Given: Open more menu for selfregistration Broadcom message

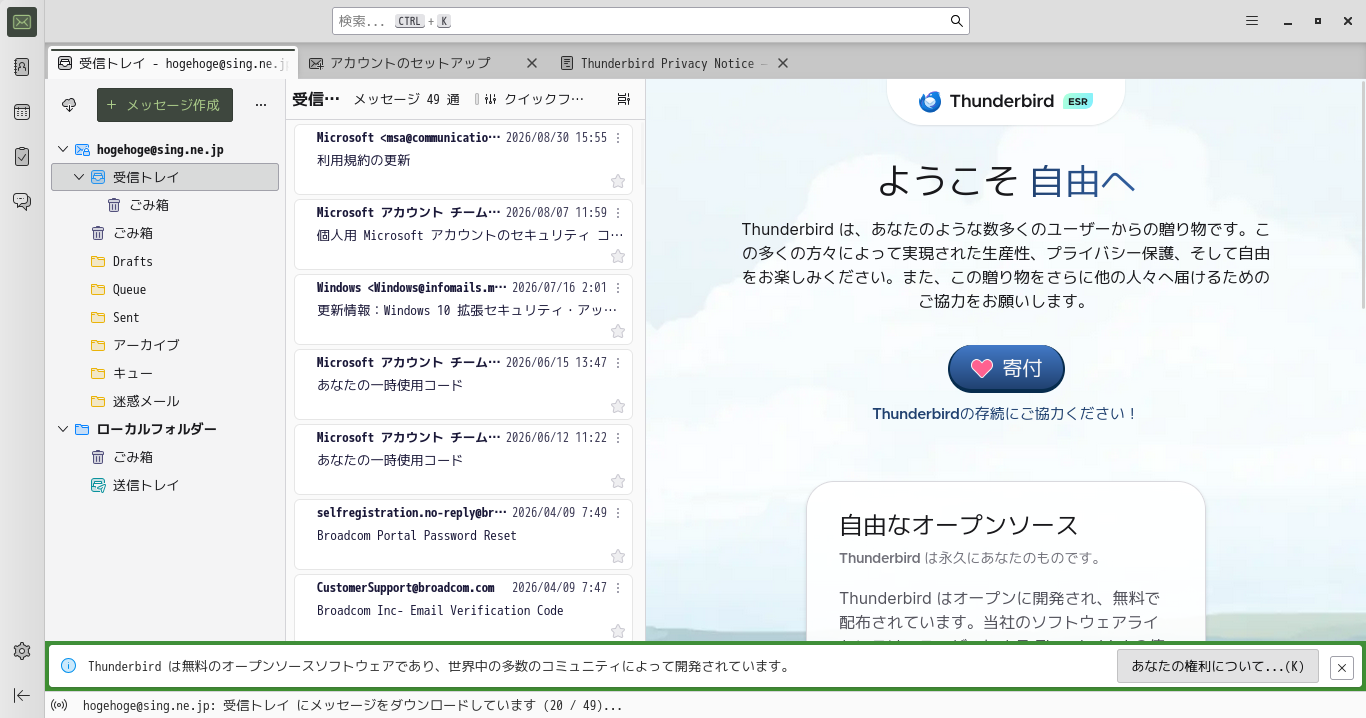Looking at the screenshot, I should (x=618, y=513).
